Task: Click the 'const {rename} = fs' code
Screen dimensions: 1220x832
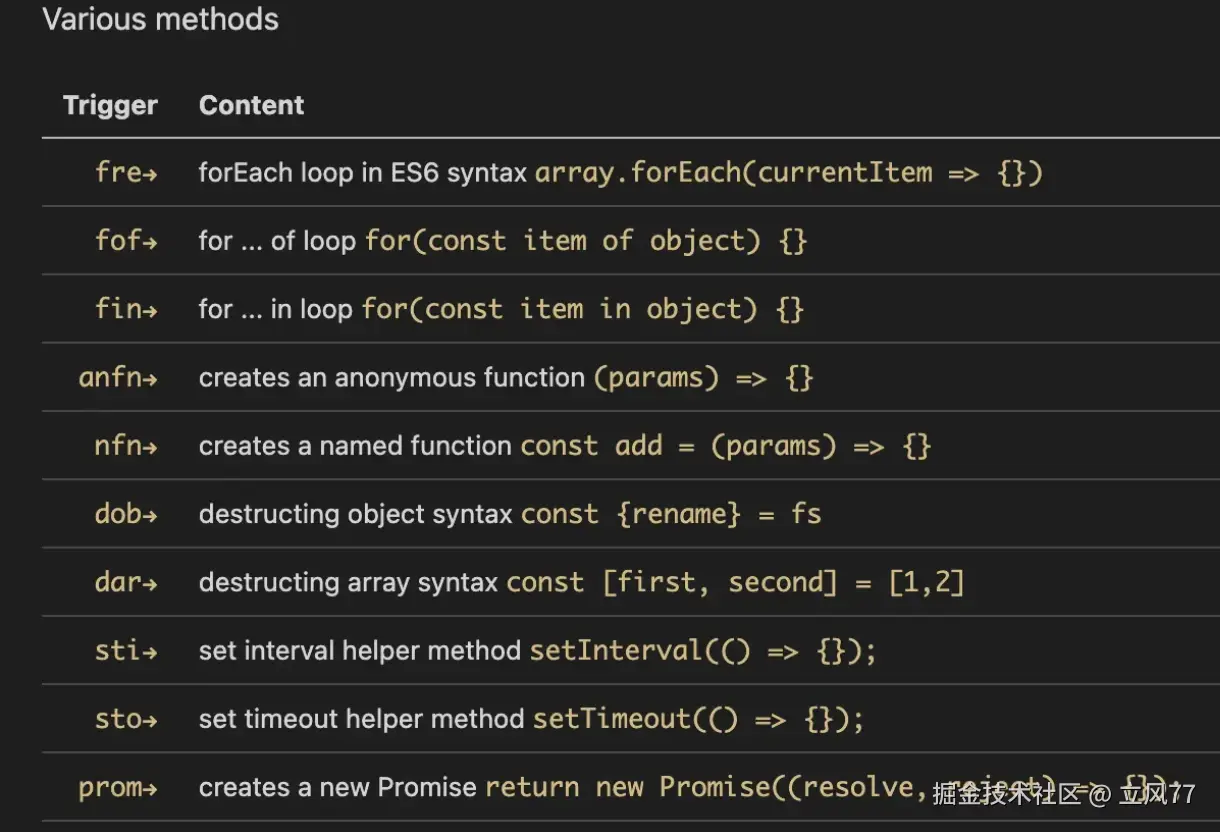Action: point(671,513)
